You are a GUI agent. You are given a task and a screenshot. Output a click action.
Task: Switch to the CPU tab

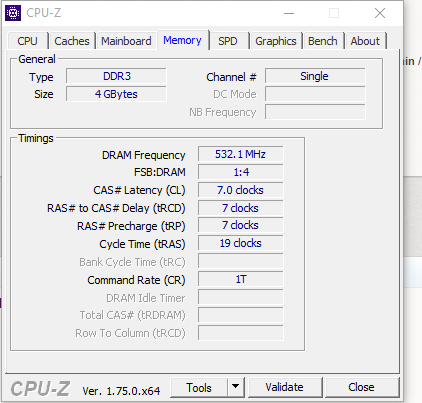pyautogui.click(x=27, y=41)
